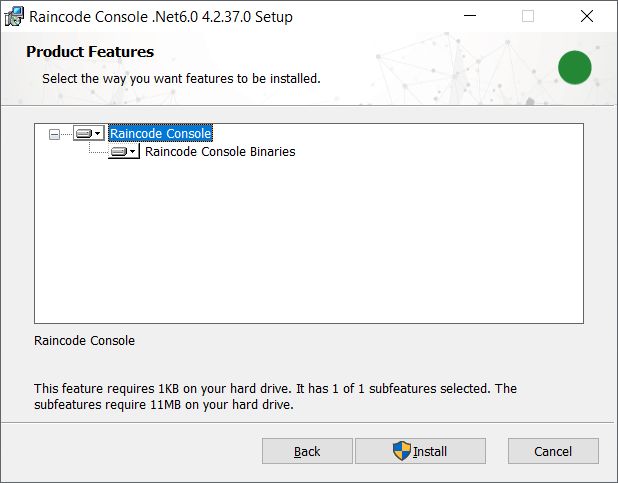Select the Raincode Console feature label

pos(160,134)
